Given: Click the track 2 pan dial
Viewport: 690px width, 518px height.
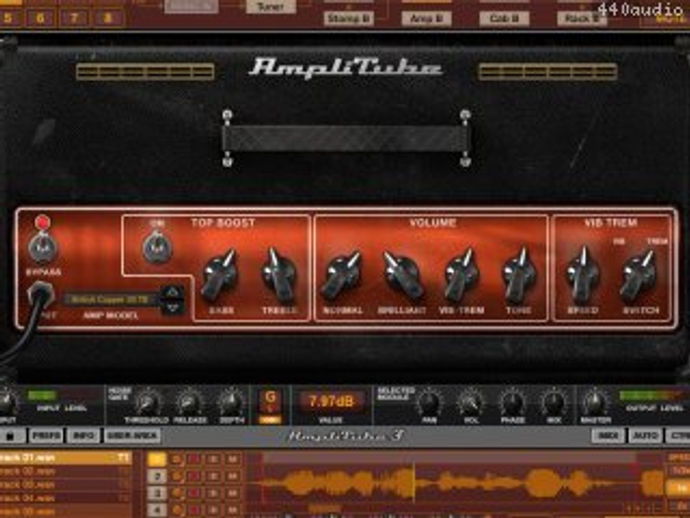Looking at the screenshot, I should click(x=176, y=477).
